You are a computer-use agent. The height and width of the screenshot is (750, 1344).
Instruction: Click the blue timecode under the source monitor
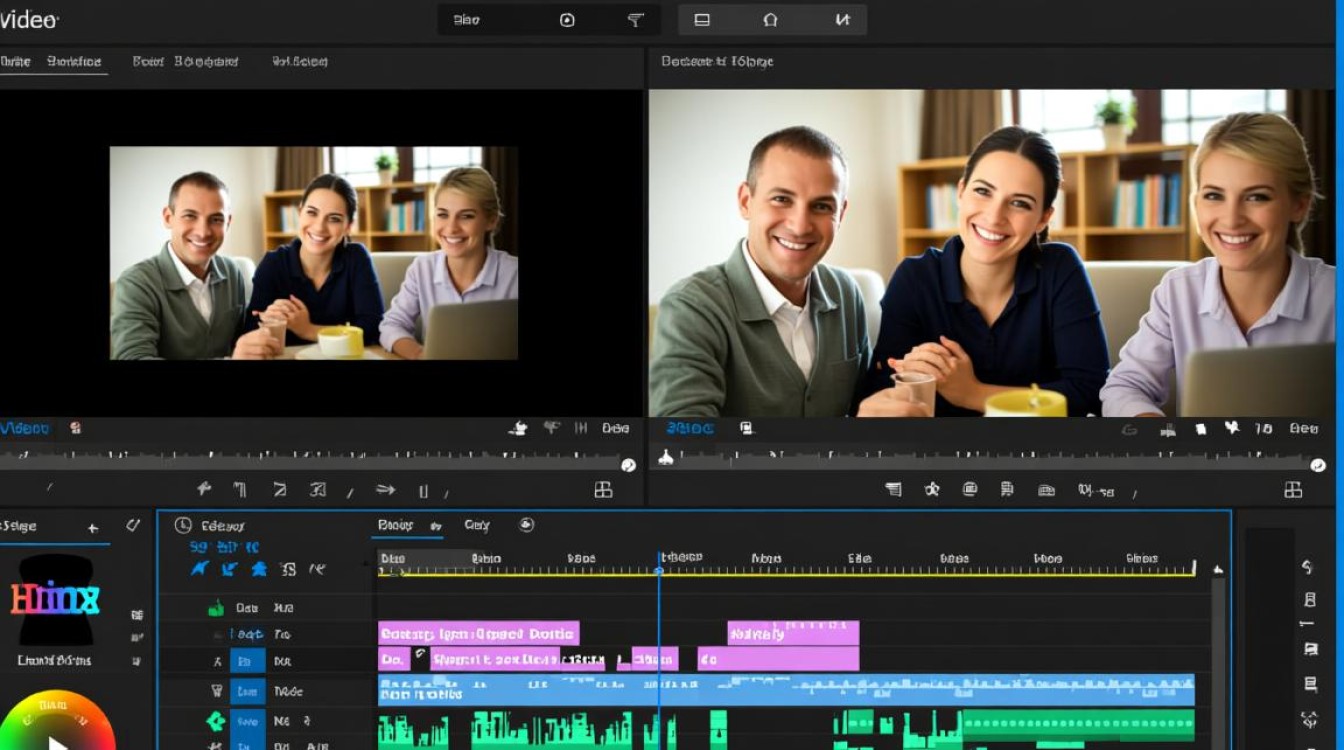[x=25, y=428]
